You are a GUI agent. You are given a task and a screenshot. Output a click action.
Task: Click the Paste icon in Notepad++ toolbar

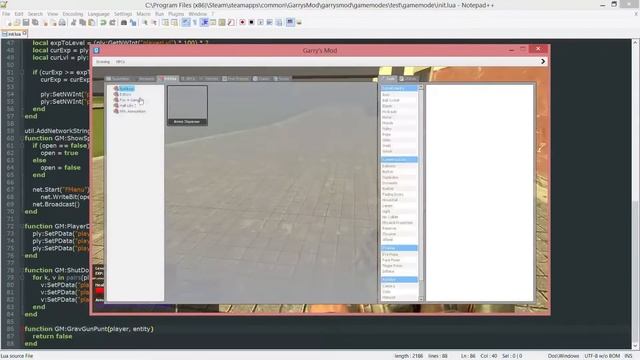pyautogui.click(x=91, y=22)
